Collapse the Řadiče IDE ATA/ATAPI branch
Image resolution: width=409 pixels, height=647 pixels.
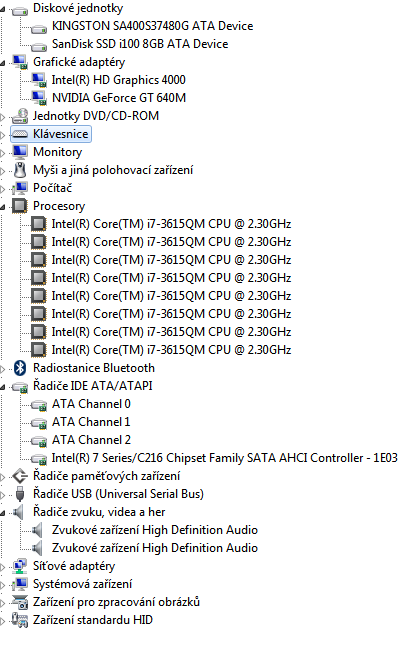click(3, 387)
